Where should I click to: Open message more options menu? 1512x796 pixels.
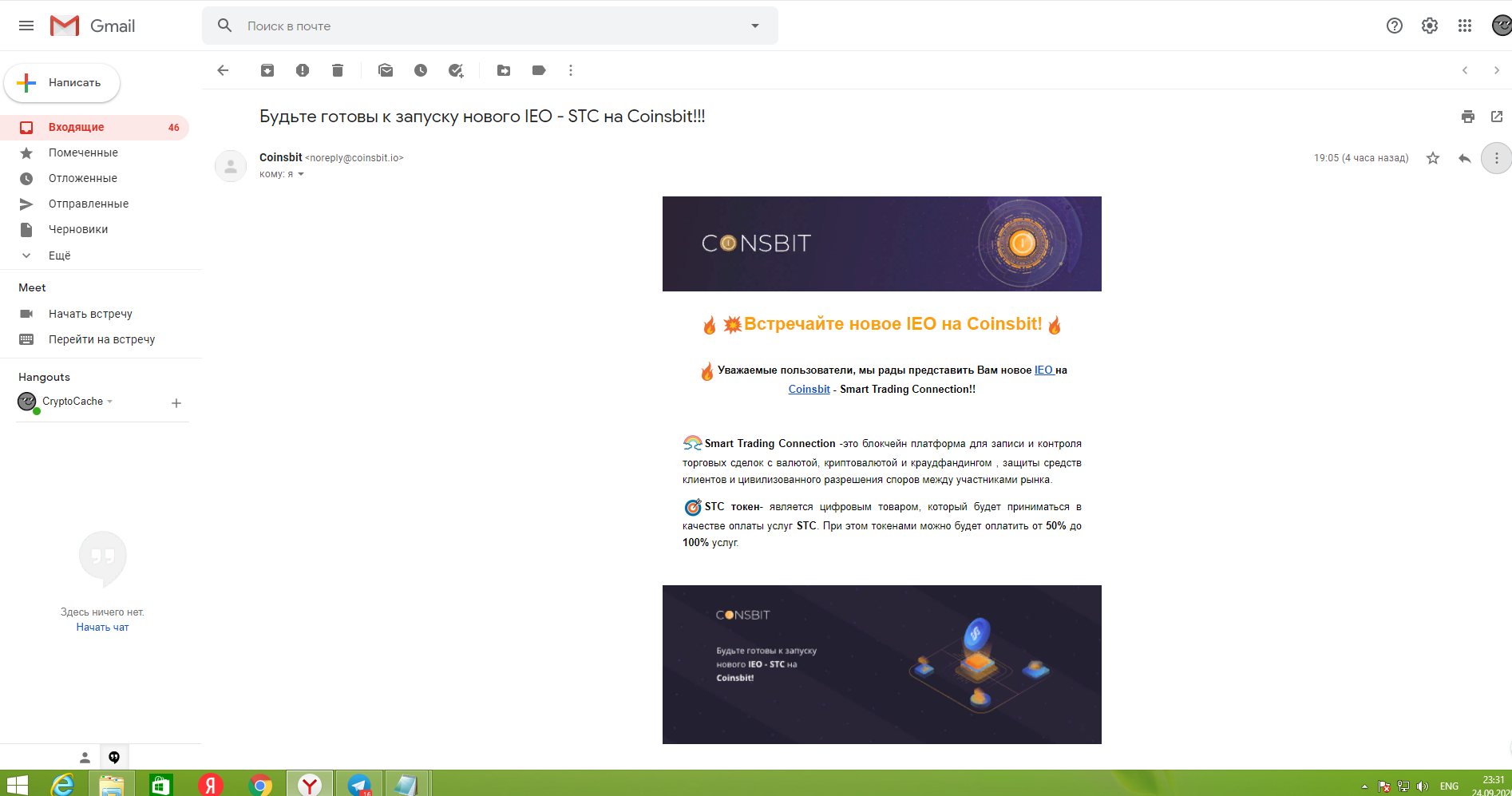pyautogui.click(x=1497, y=158)
